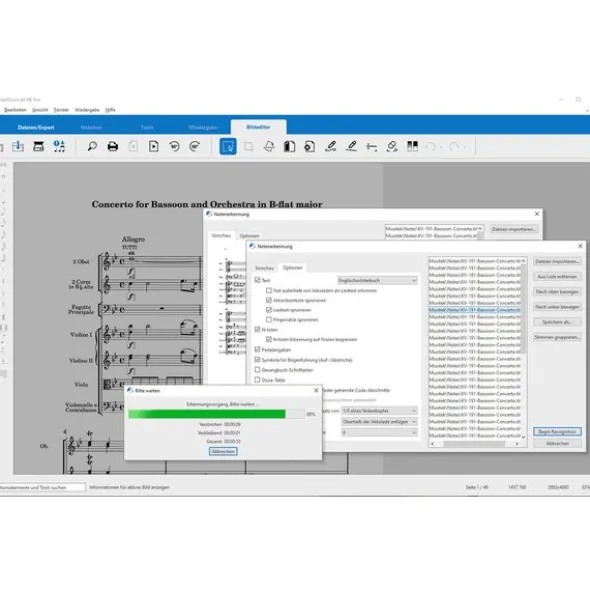The width and height of the screenshot is (590, 591).
Task: Select the highlighted selection pointer tool
Action: click(228, 146)
